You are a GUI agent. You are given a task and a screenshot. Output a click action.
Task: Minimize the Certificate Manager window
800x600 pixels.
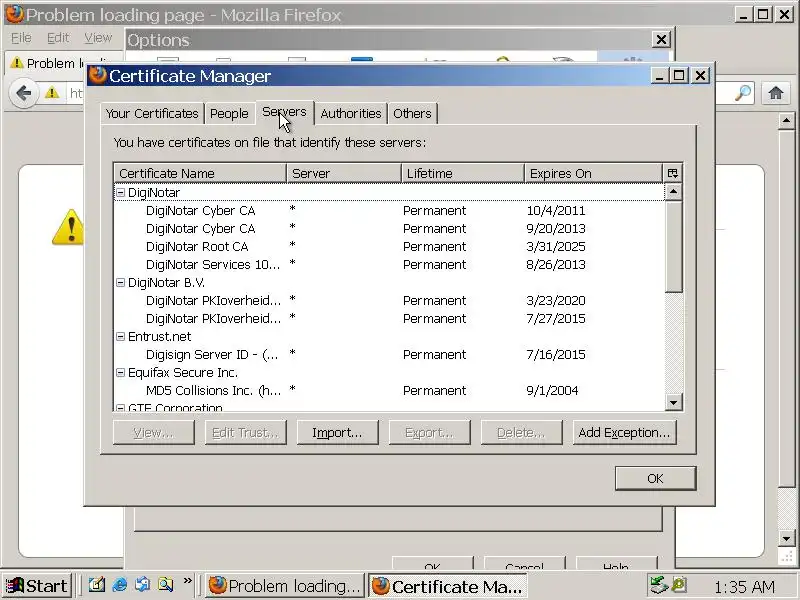tap(659, 76)
